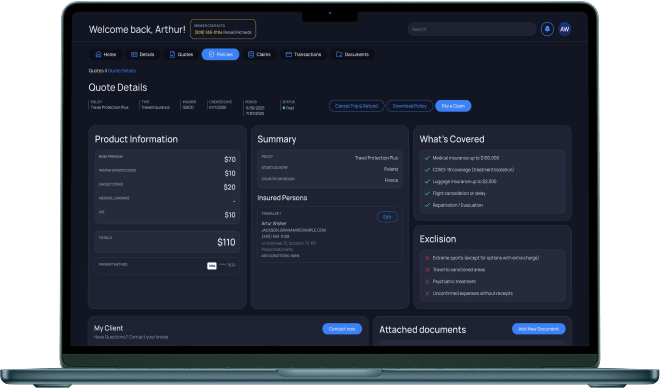Click the Travel Protection Plus summary value
This screenshot has height=388, width=660.
pos(376,158)
